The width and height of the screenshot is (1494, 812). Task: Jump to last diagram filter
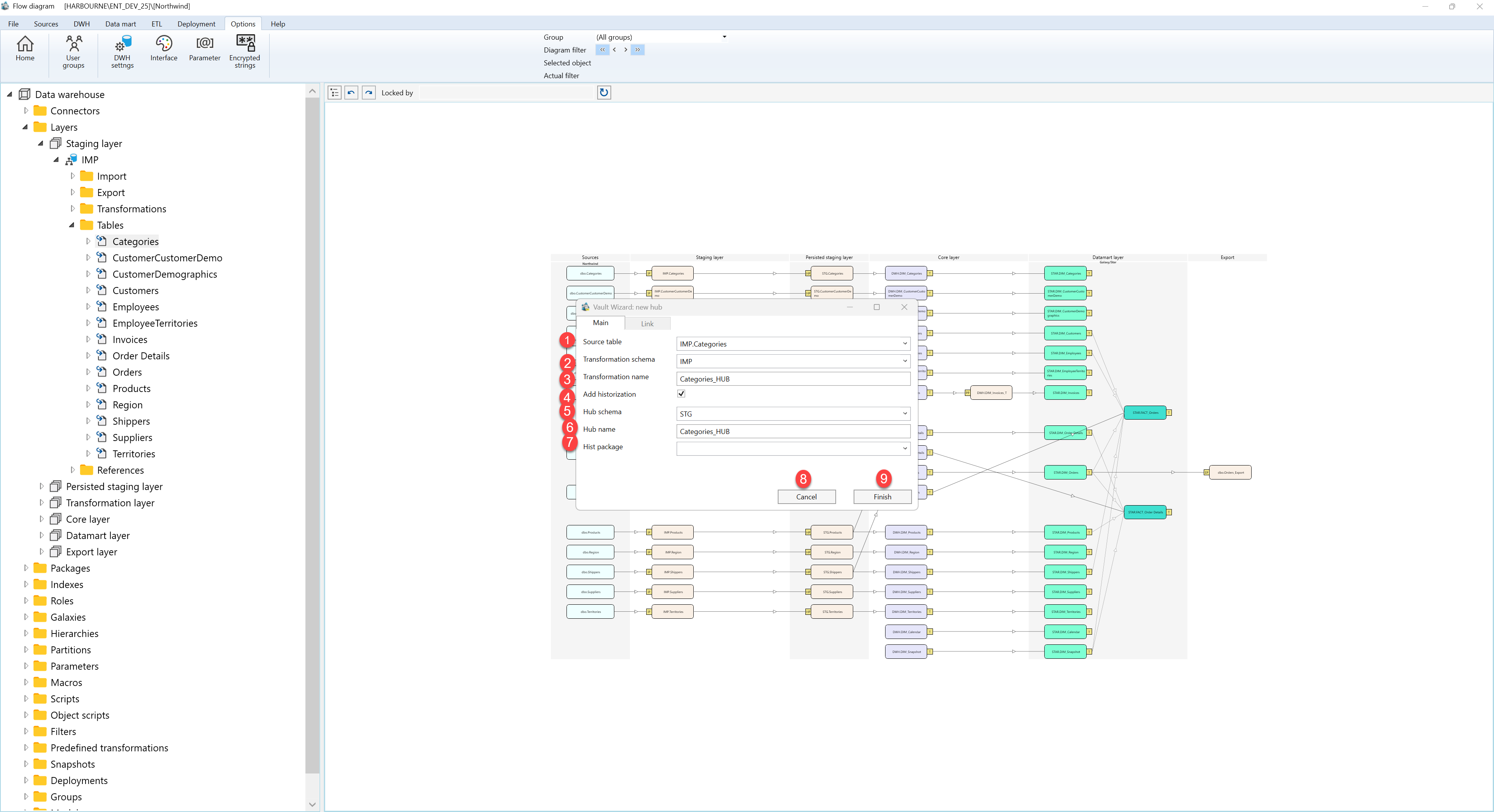(x=637, y=50)
